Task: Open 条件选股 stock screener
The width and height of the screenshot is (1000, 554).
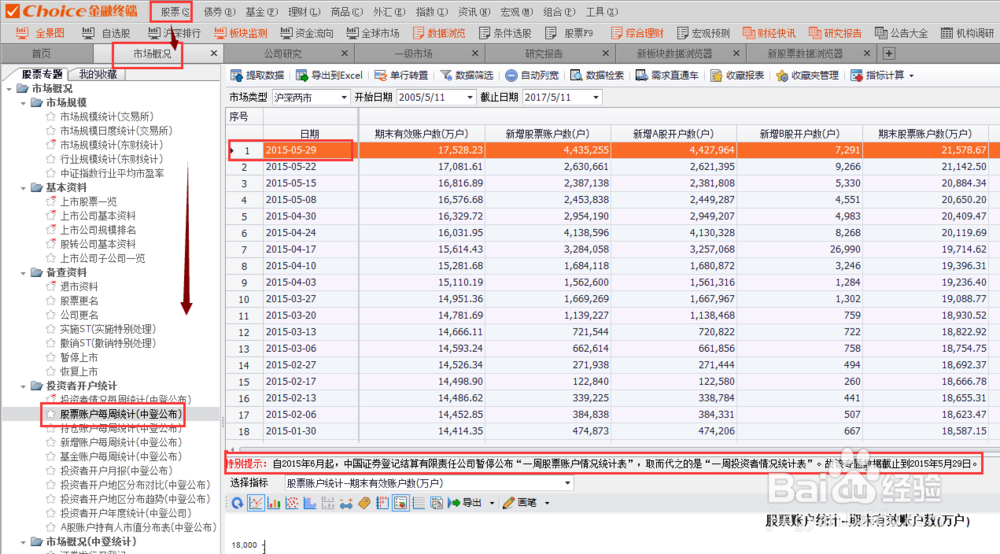Action: pos(505,33)
